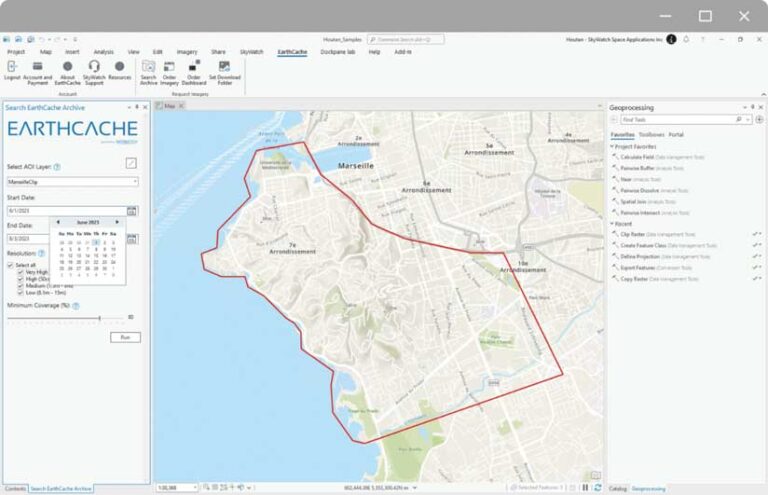Go to next month in calendar
The image size is (768, 495).
coord(117,222)
